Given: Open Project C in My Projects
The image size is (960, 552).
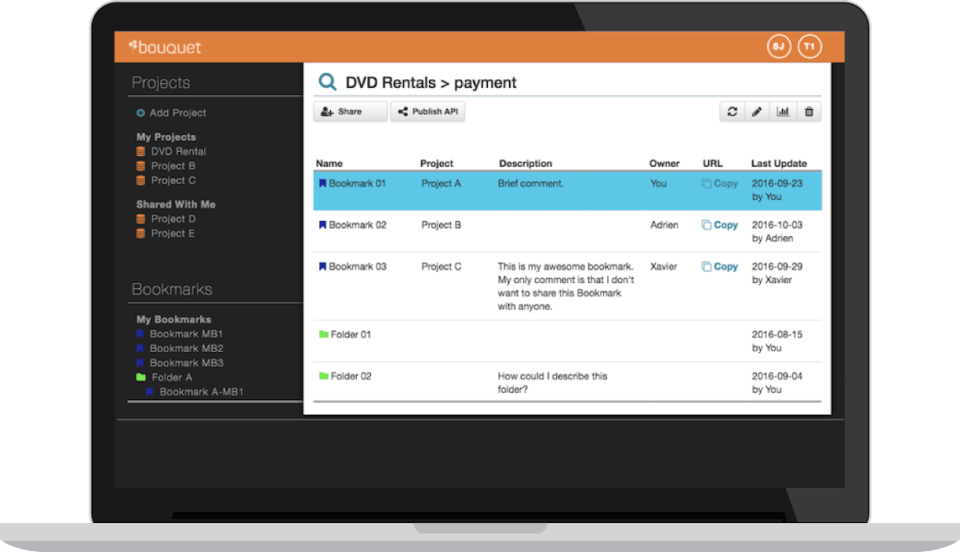Looking at the screenshot, I should point(166,181).
